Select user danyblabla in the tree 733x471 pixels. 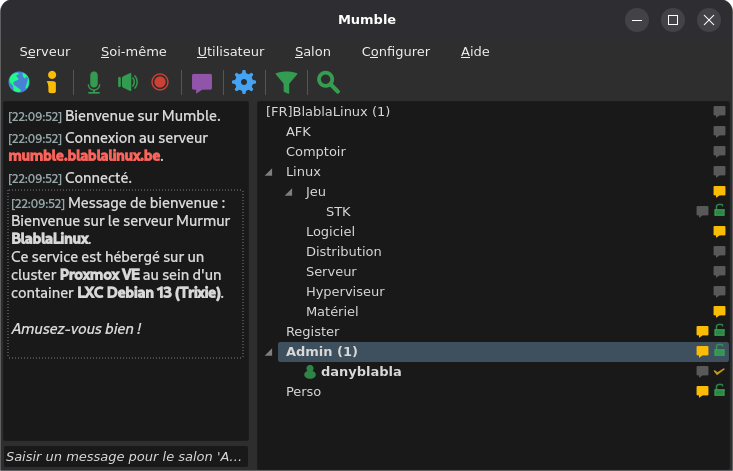tap(361, 371)
